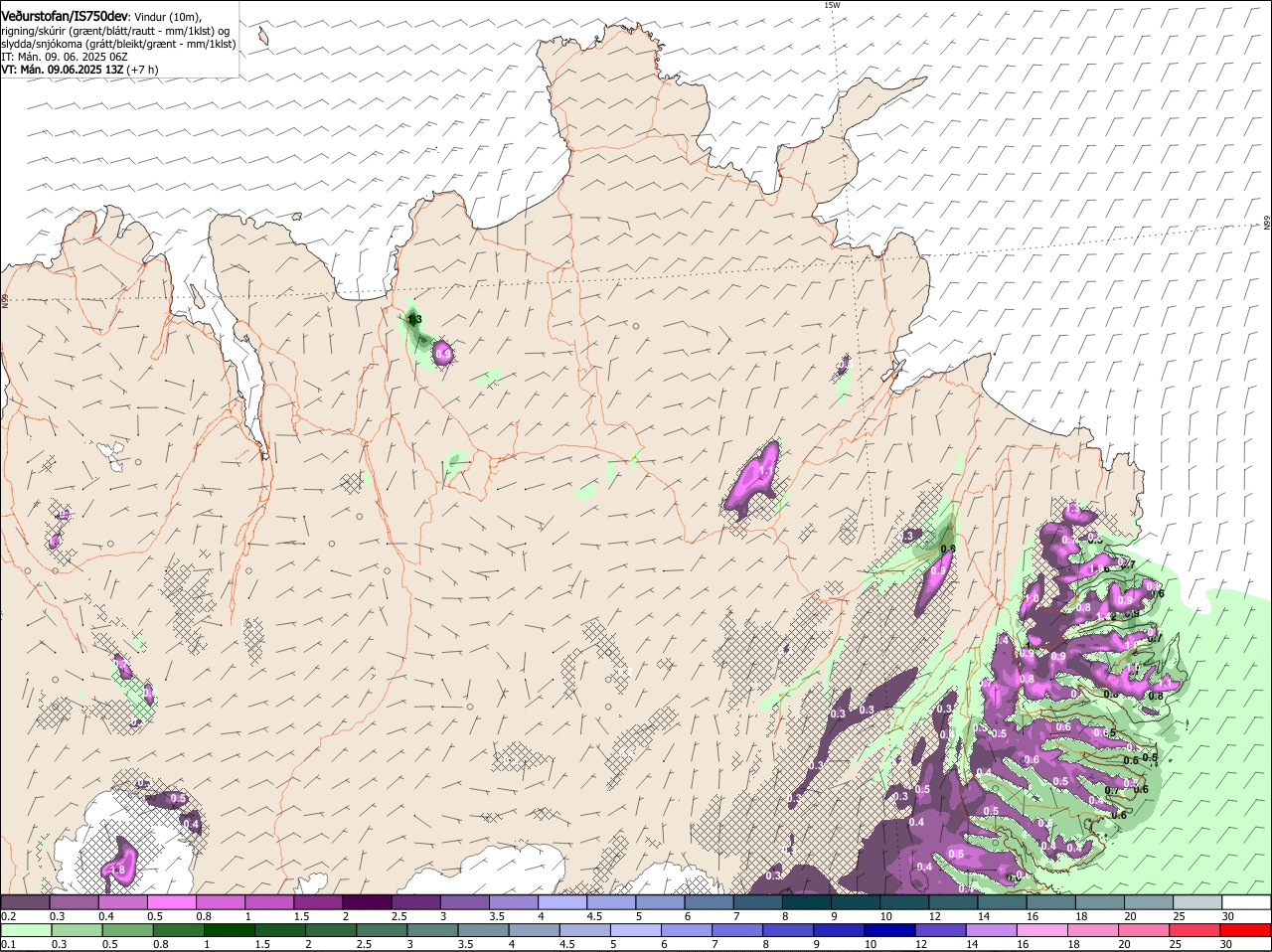
Task: Click the IT: Mán. 09. 06. 2025 06Z line
Action: click(64, 57)
